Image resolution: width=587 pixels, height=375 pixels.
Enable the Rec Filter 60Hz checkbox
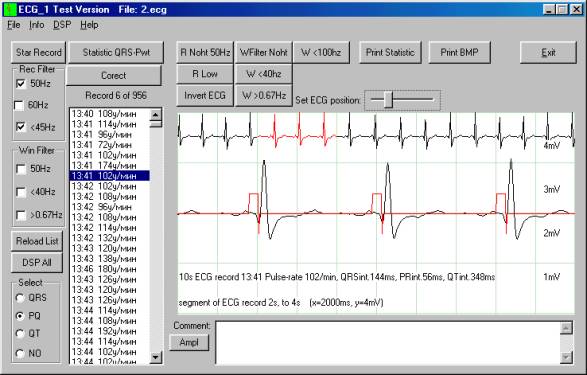(x=19, y=106)
